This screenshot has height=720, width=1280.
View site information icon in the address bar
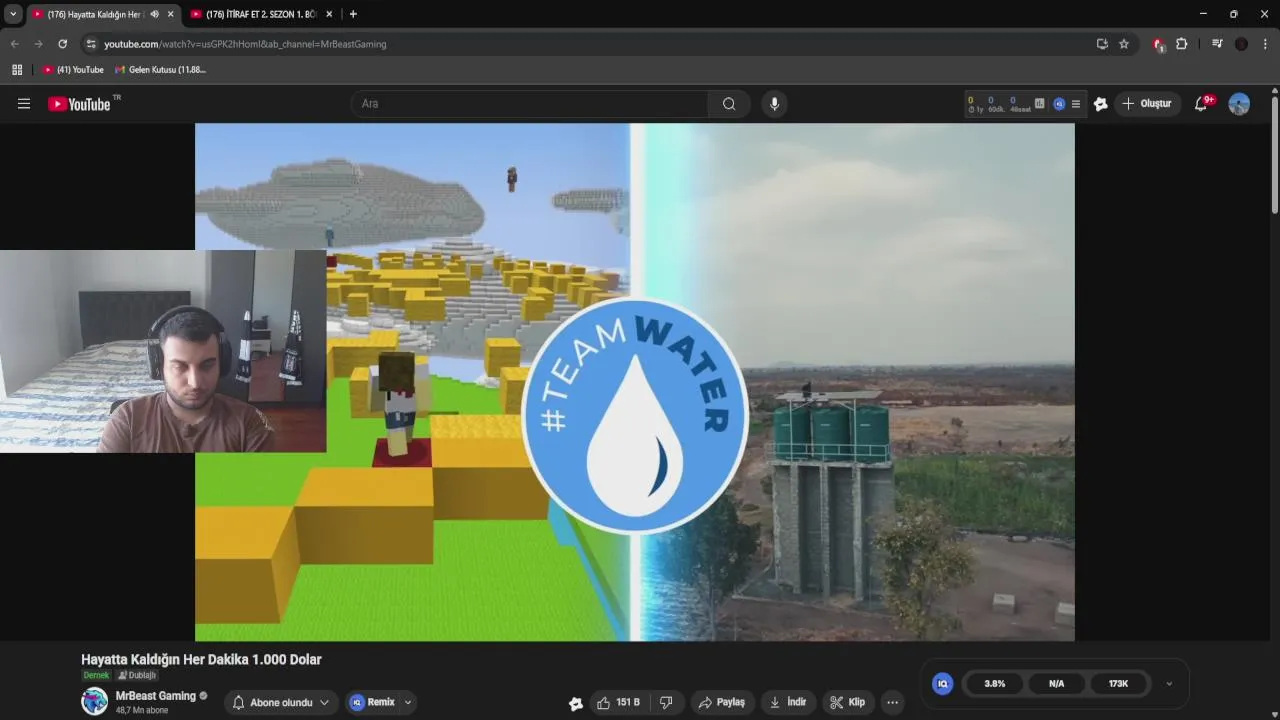pos(91,44)
